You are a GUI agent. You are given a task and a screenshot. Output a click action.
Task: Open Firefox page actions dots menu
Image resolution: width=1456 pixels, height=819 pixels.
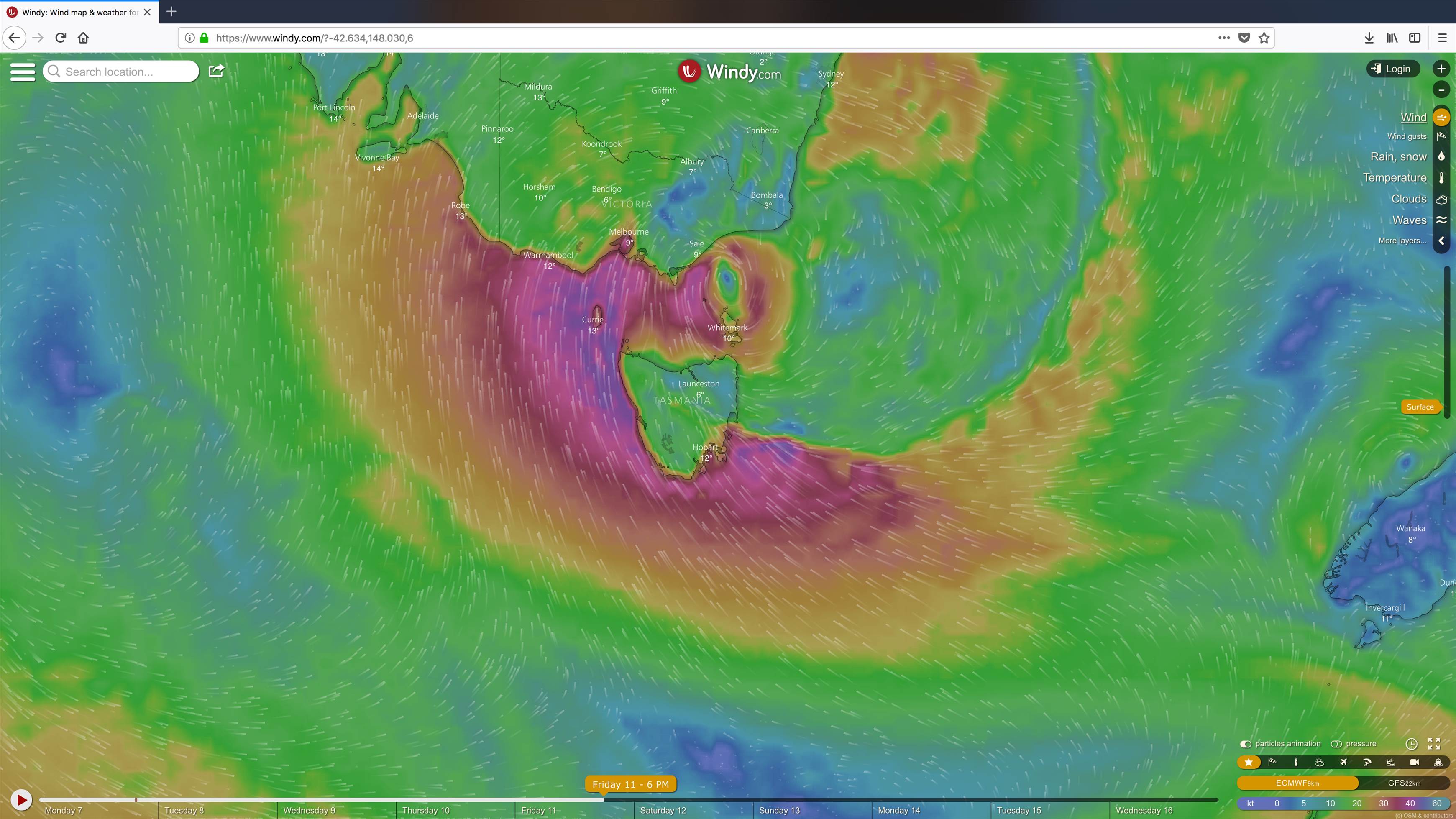tap(1224, 38)
